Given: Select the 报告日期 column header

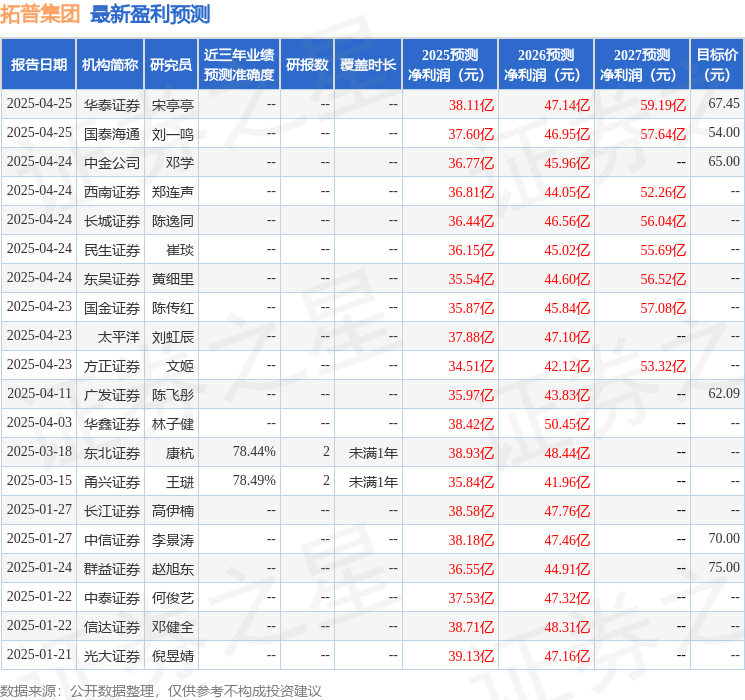Looking at the screenshot, I should tap(38, 65).
